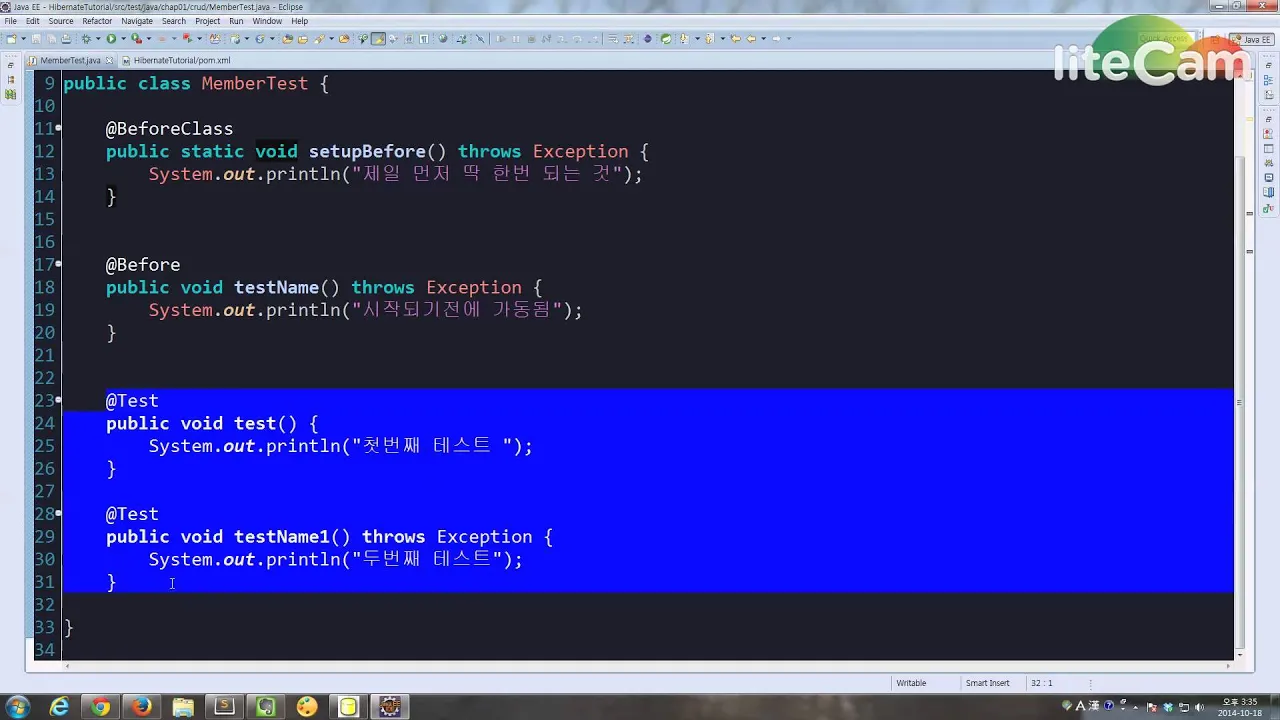
Task: Open the File menu
Action: 11,21
